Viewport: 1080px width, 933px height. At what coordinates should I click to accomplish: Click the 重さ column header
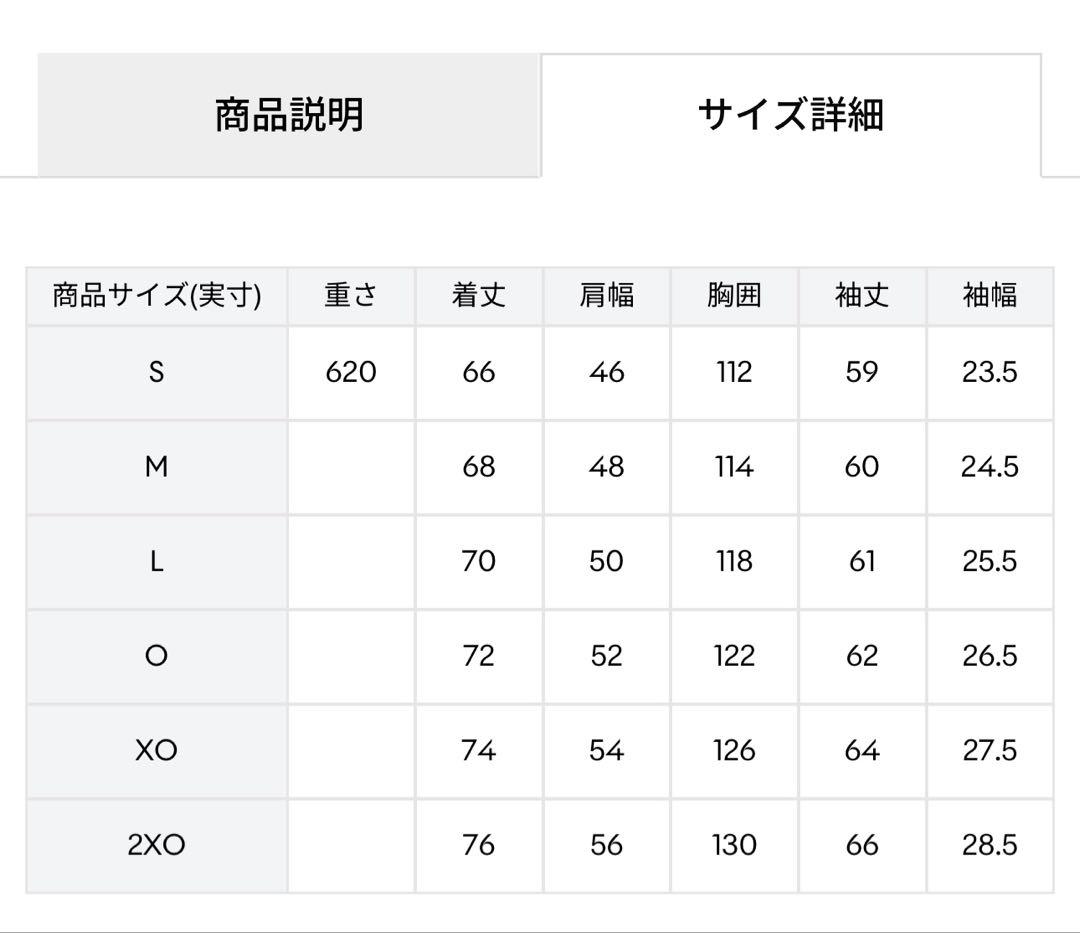coord(351,296)
